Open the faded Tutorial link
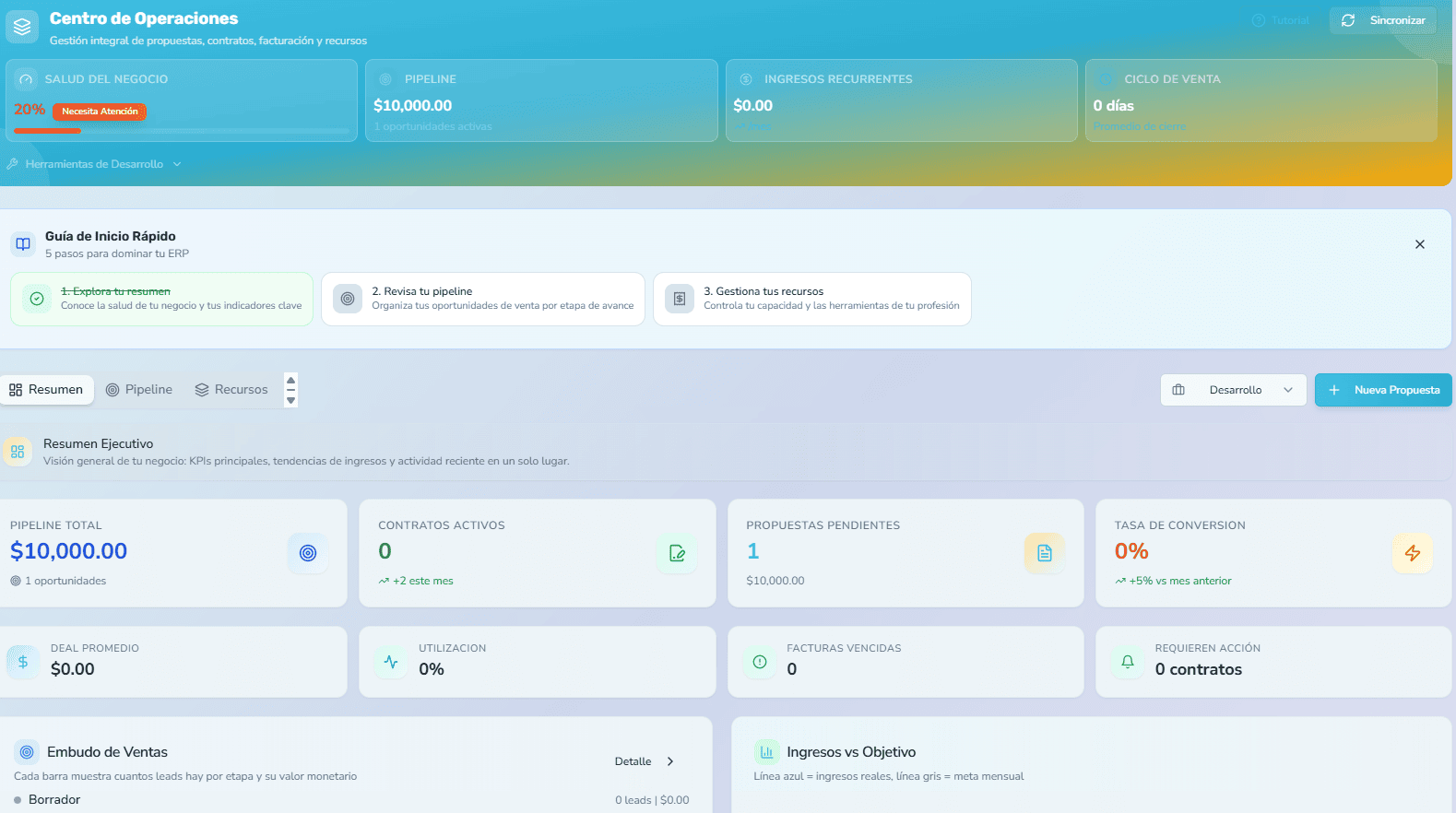The image size is (1456, 813). [1280, 20]
